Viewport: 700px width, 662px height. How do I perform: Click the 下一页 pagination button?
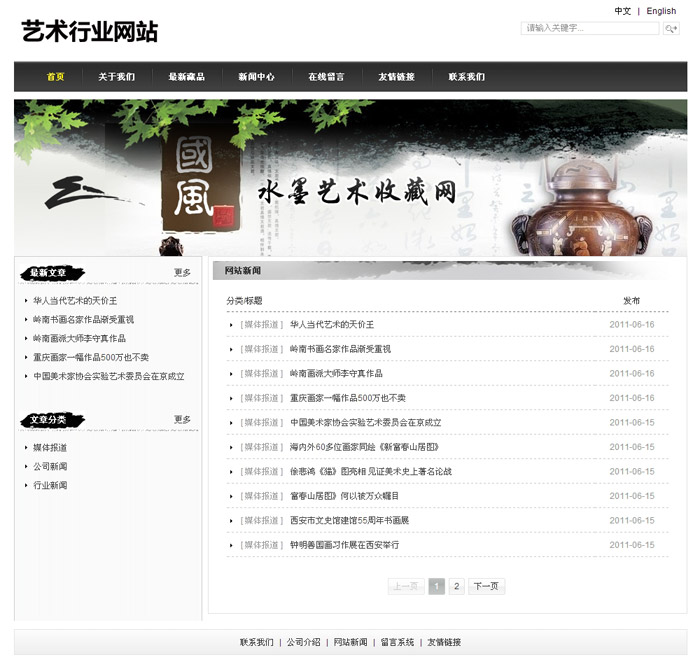486,586
